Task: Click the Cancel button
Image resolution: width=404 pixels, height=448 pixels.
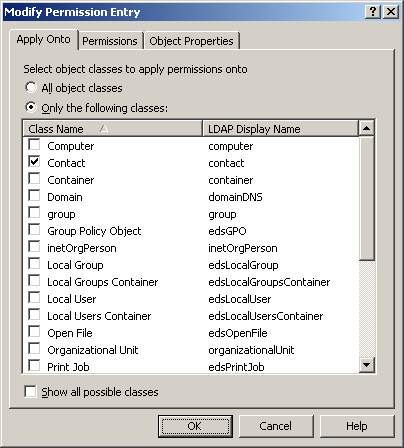Action: click(x=276, y=426)
